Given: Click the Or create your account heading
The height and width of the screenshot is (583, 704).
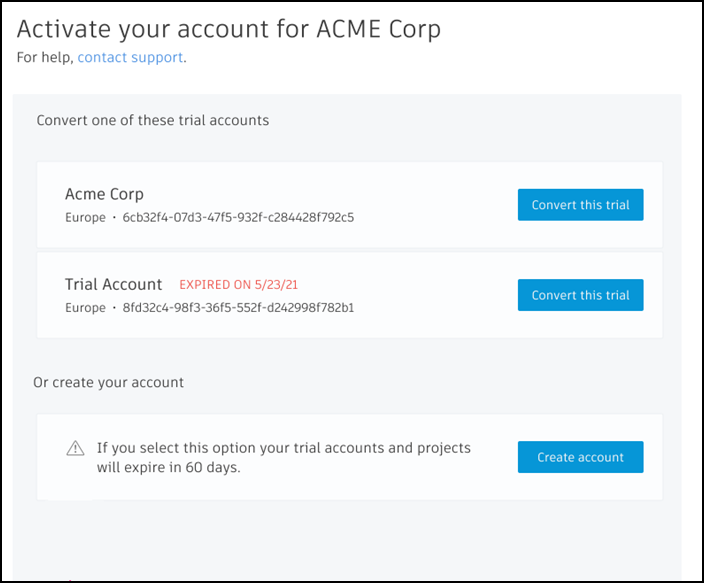Looking at the screenshot, I should pos(109,383).
